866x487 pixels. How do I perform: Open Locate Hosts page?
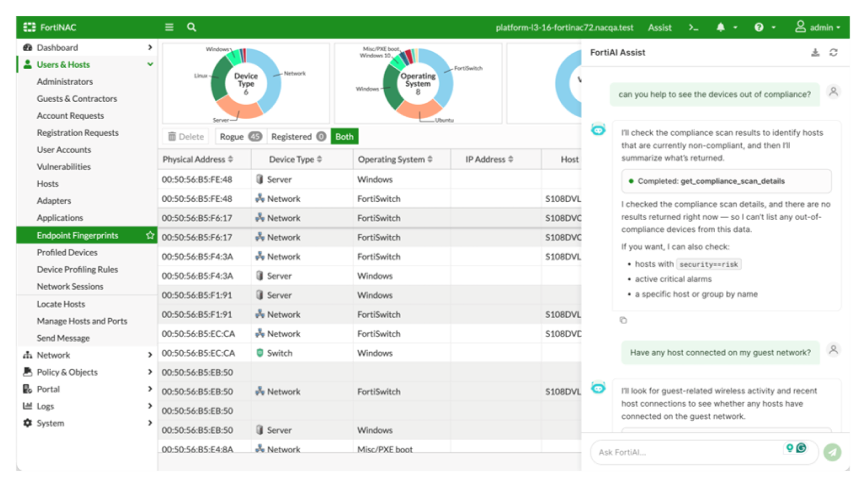[61, 304]
